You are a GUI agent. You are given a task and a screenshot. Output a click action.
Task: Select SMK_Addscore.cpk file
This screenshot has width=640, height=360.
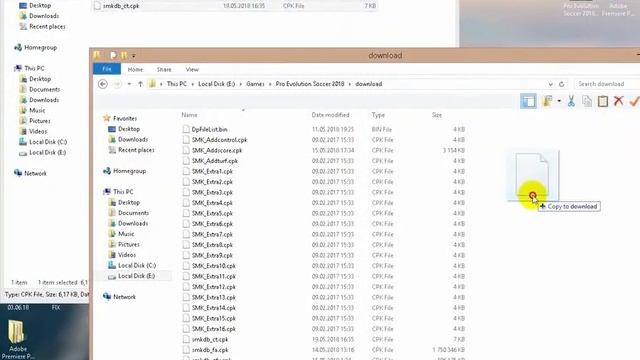coord(217,151)
